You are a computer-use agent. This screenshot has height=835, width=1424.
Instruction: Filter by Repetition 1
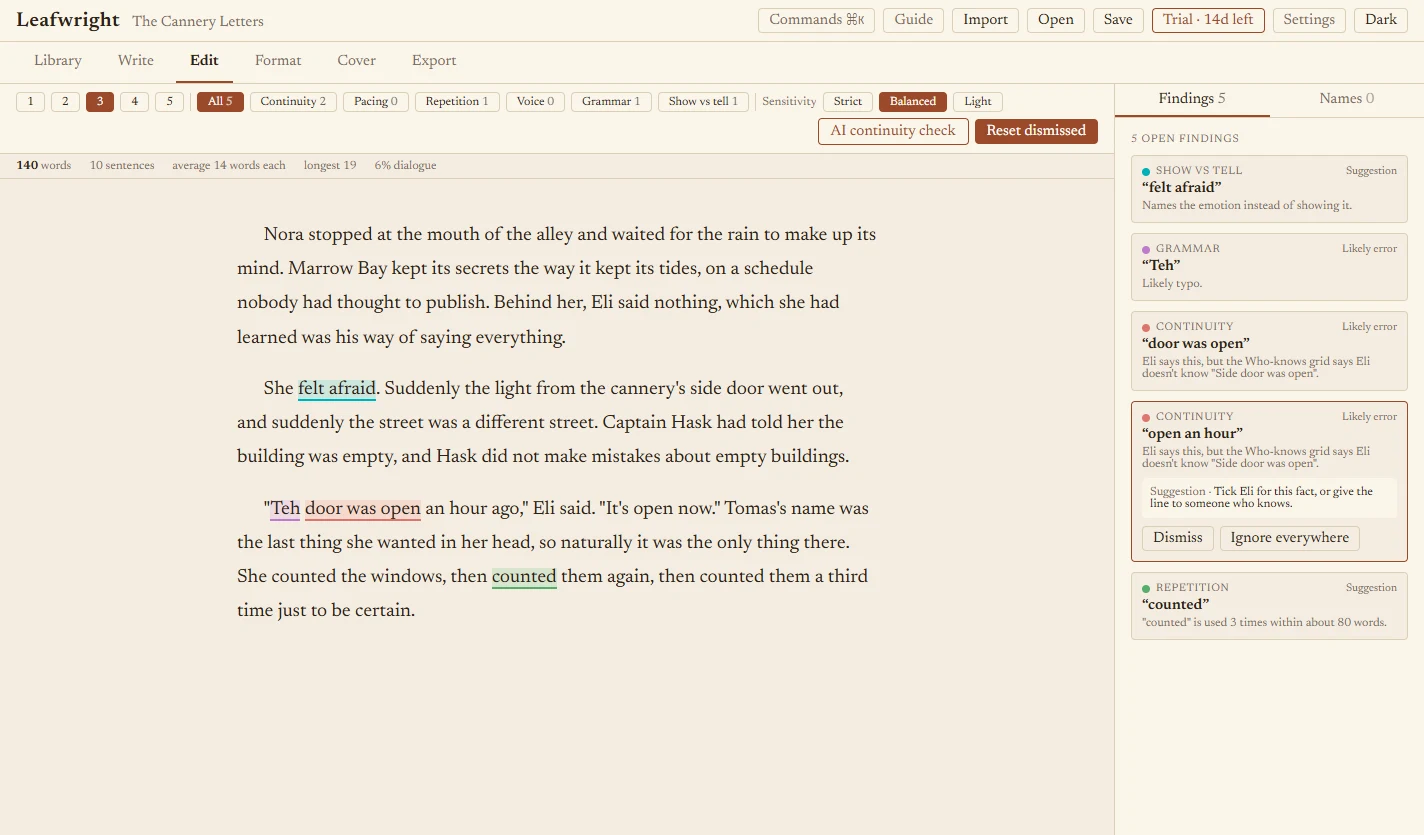click(457, 101)
